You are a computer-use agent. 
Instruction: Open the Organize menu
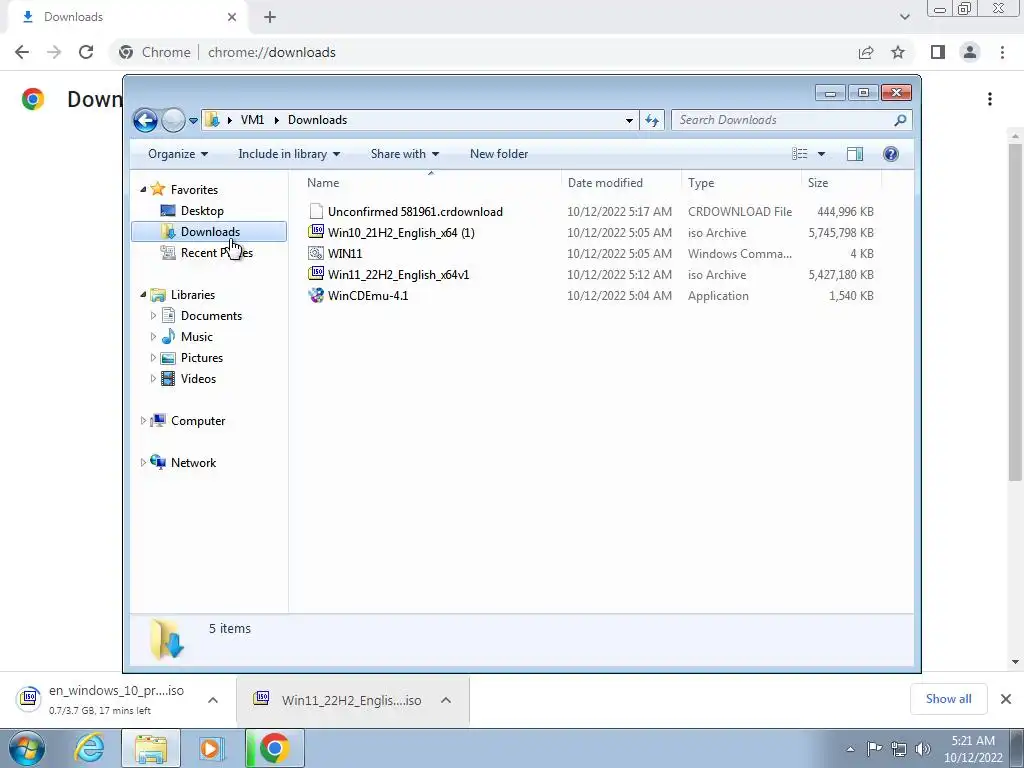click(178, 154)
